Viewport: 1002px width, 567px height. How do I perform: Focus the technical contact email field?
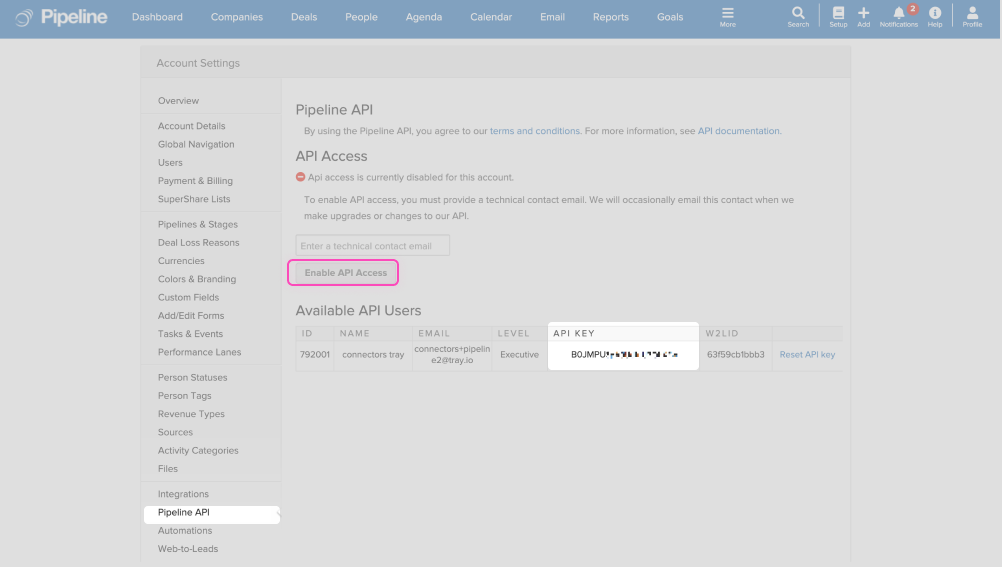click(x=372, y=246)
